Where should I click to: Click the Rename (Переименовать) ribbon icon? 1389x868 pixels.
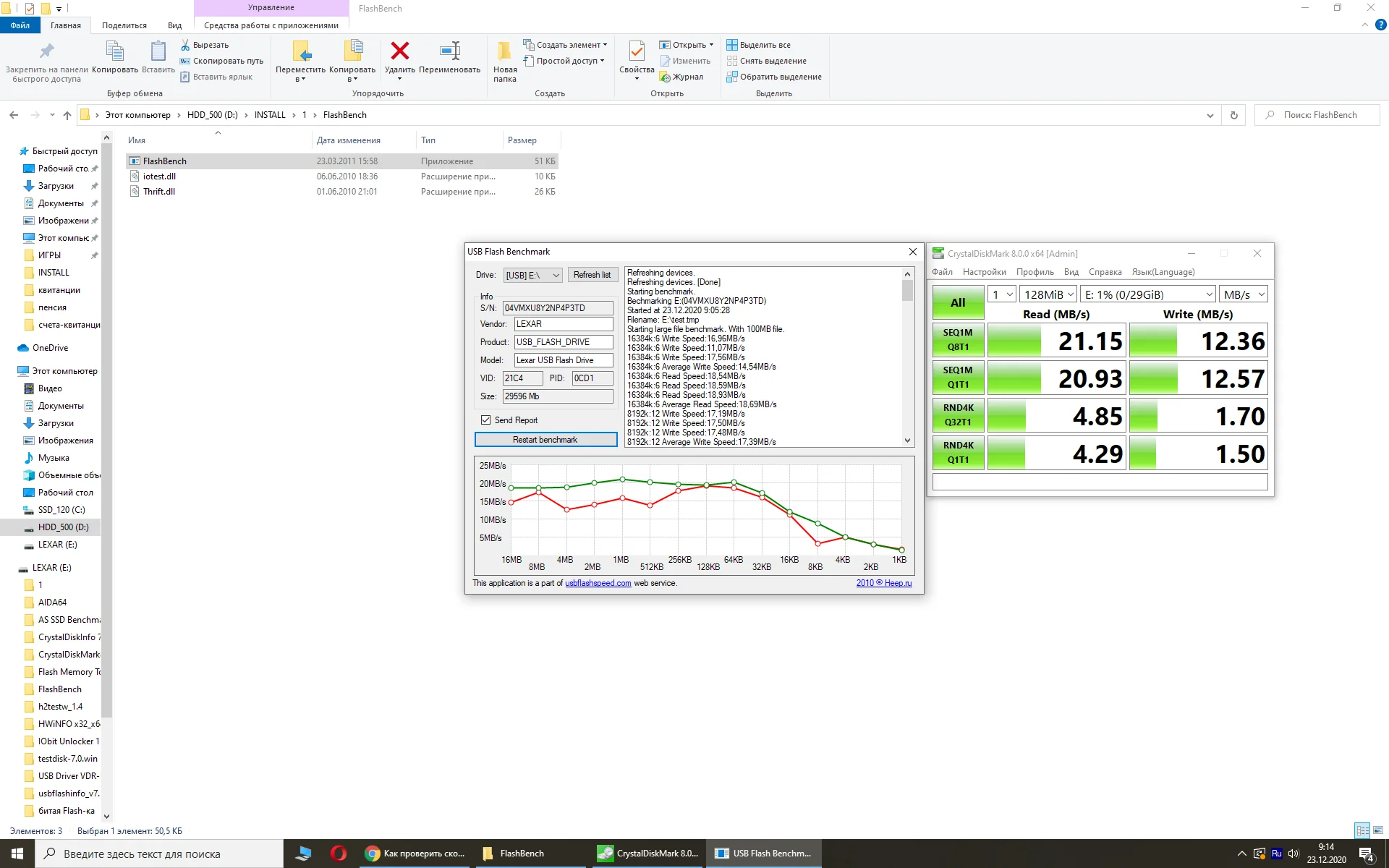(x=449, y=52)
